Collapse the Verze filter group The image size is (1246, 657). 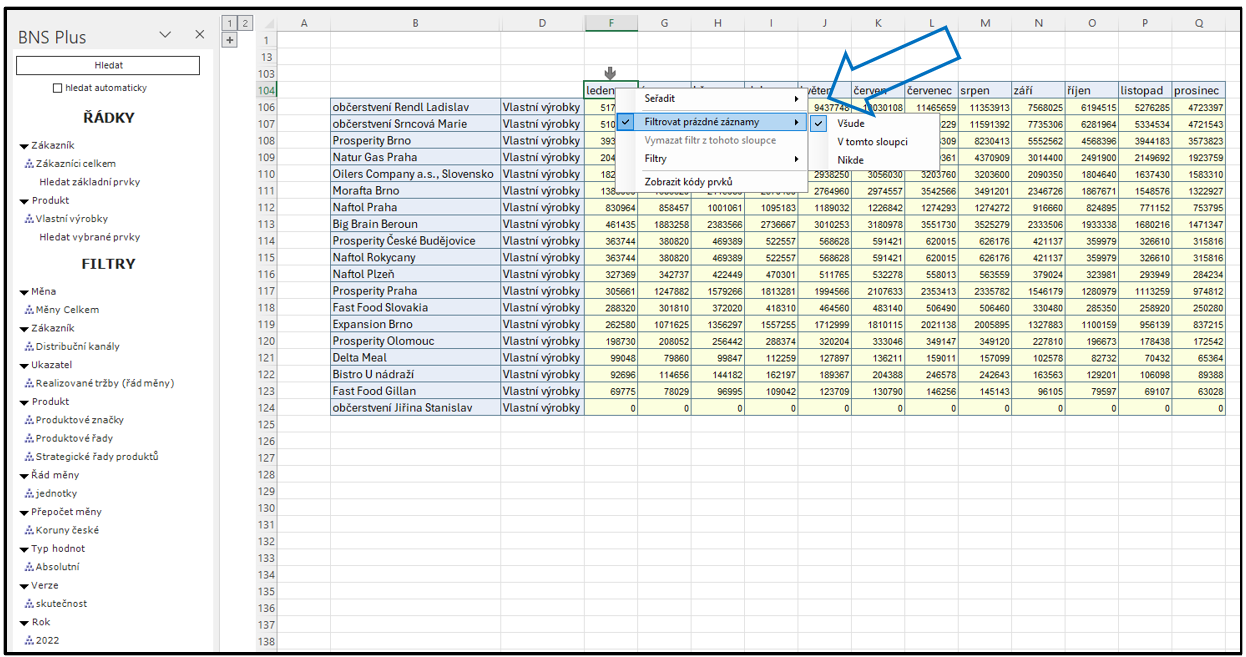pos(24,586)
